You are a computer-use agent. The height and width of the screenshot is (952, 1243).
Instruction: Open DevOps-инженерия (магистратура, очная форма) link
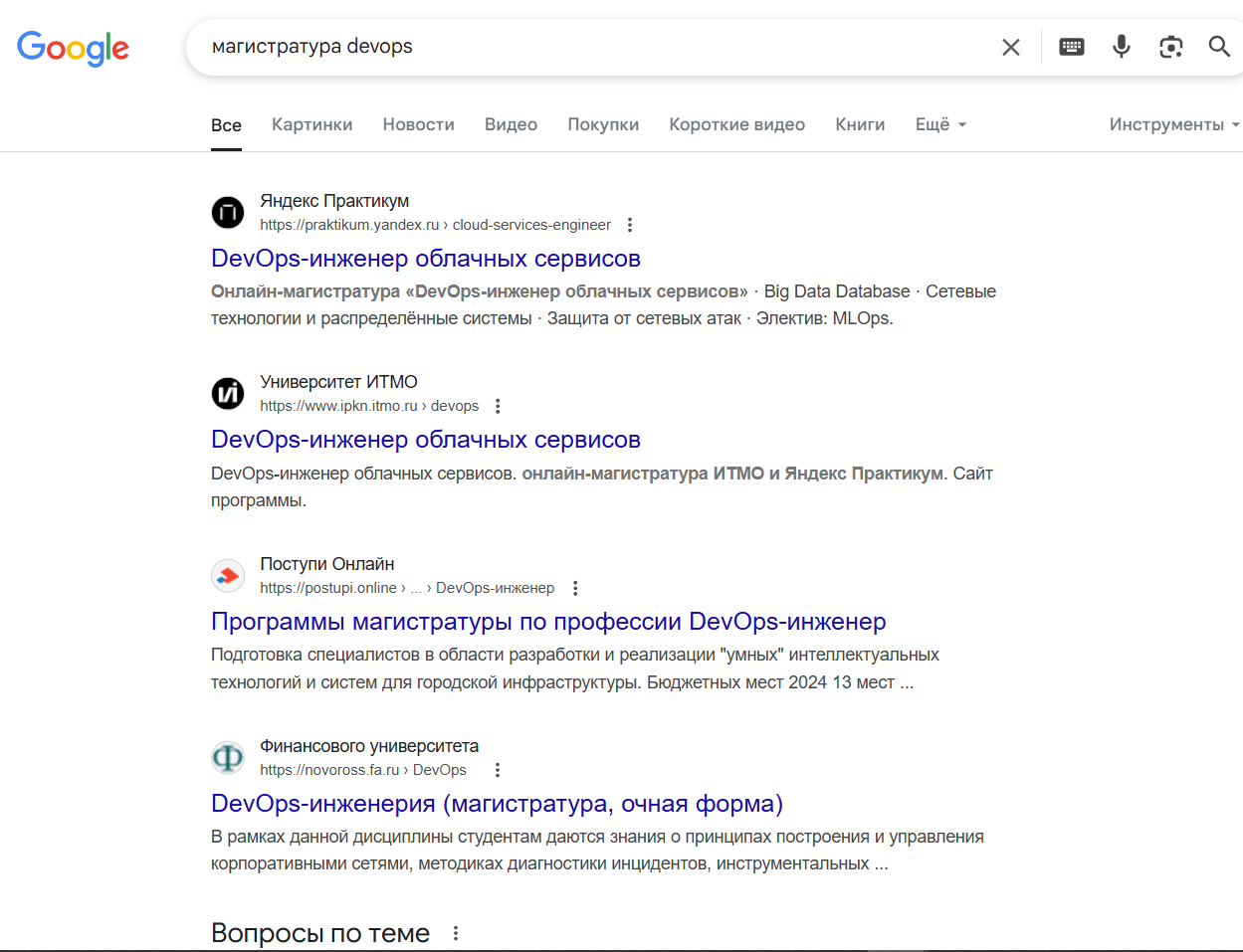(x=497, y=804)
